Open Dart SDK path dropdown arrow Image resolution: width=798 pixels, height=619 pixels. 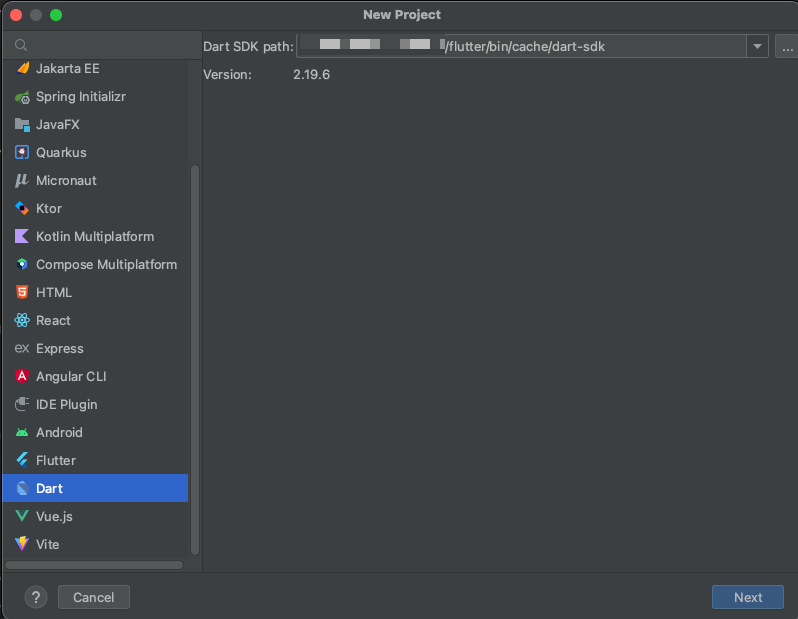point(757,46)
